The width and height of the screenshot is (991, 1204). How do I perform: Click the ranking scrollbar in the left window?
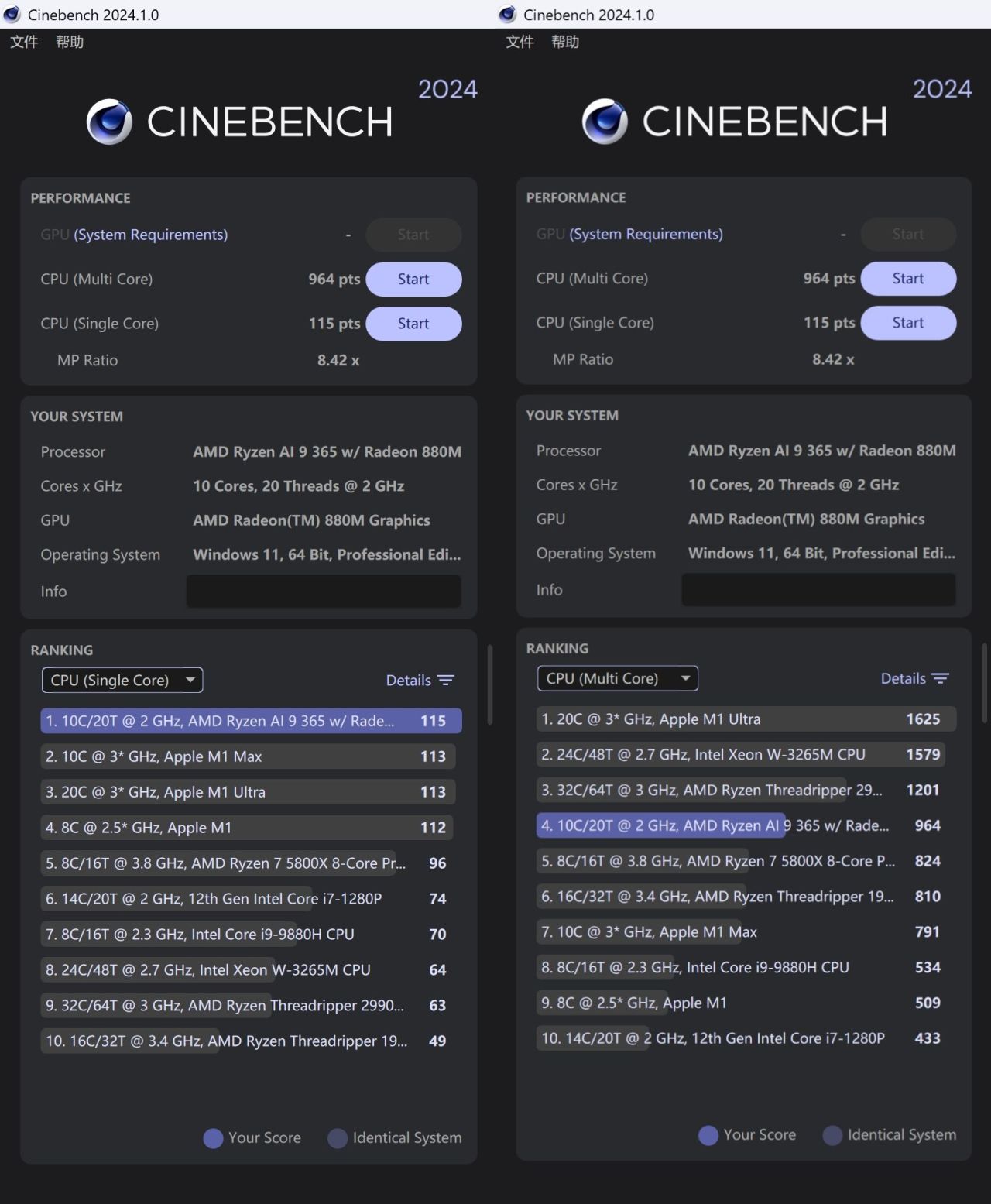tap(490, 685)
